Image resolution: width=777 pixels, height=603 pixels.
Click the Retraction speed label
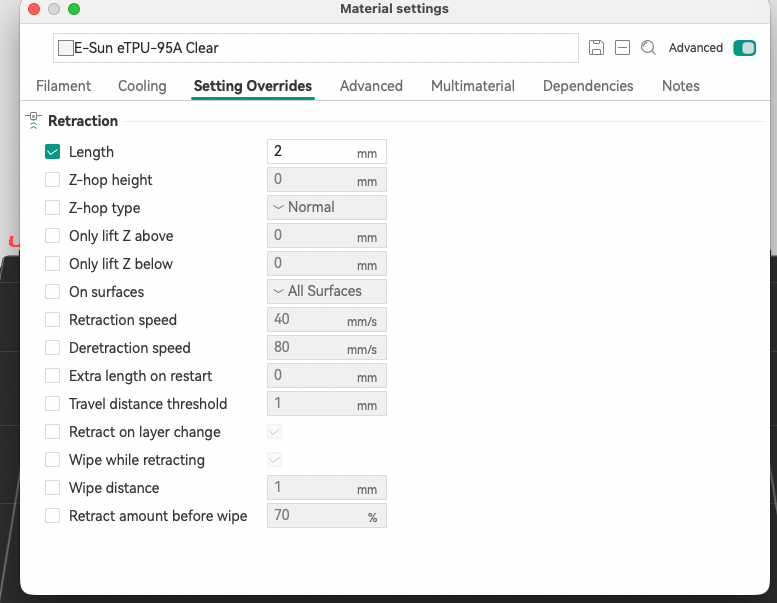[x=123, y=320]
